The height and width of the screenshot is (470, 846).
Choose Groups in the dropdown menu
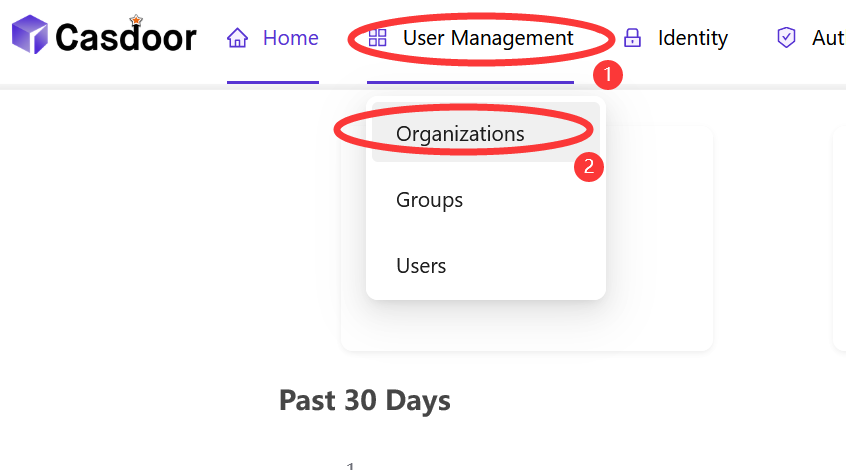click(429, 199)
